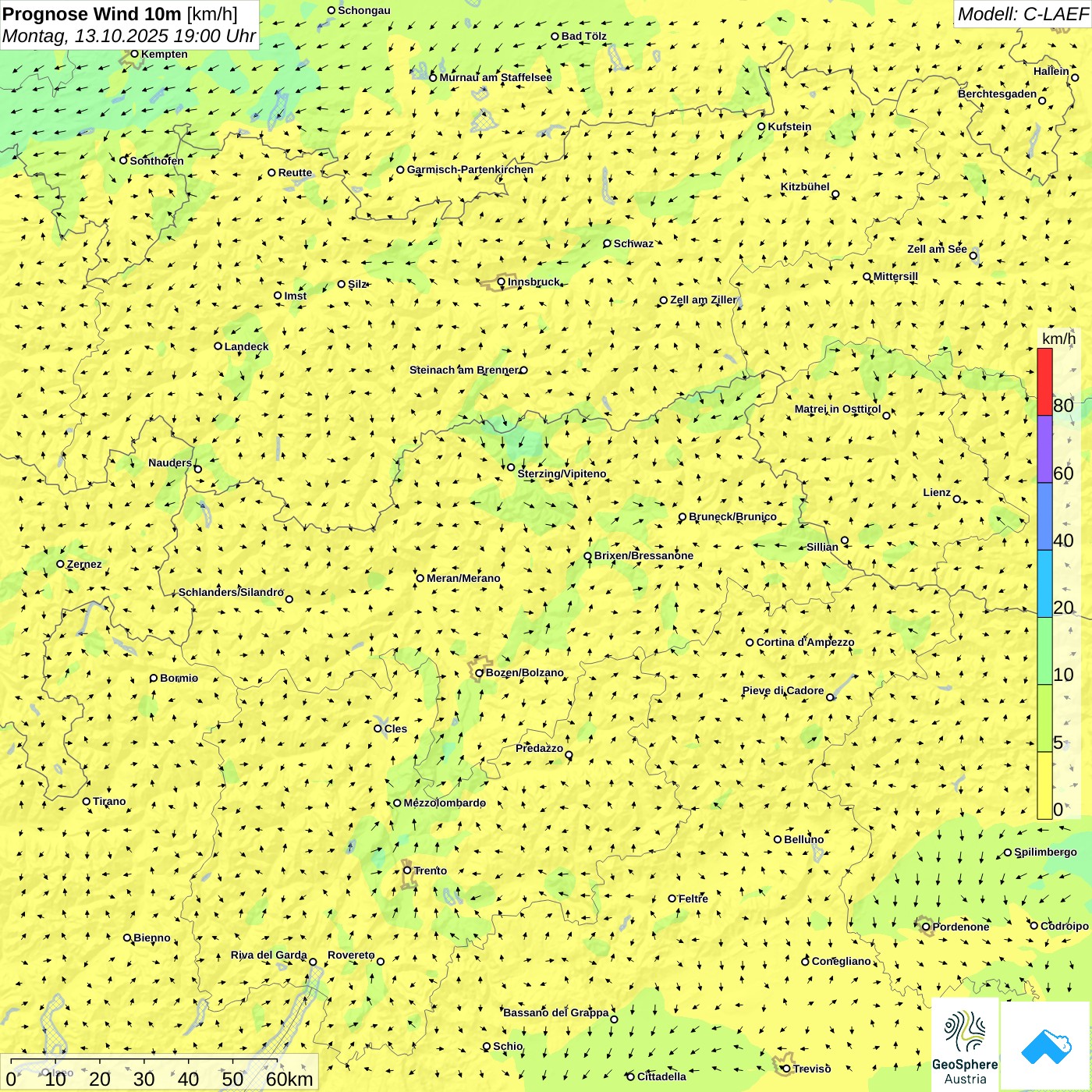Click the 'Schongau' label
Image resolution: width=1092 pixels, height=1092 pixels.
[x=363, y=10]
